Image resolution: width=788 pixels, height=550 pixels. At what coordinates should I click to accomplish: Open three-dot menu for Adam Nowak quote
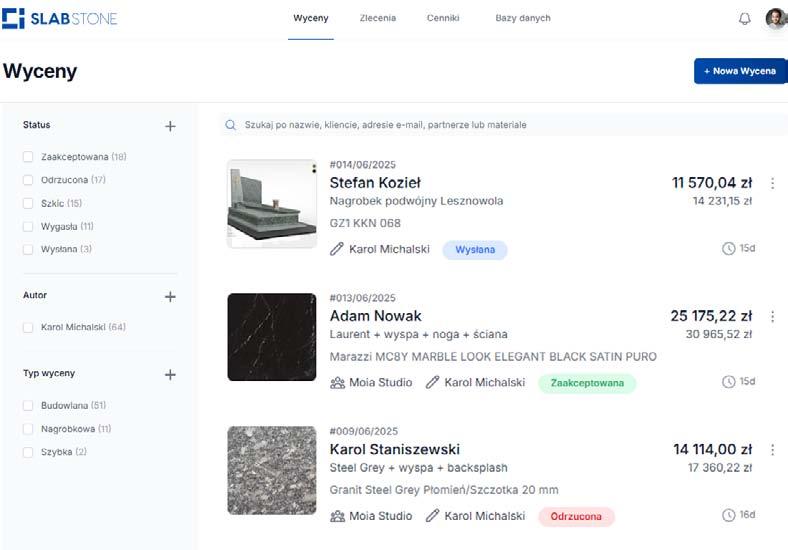point(772,316)
